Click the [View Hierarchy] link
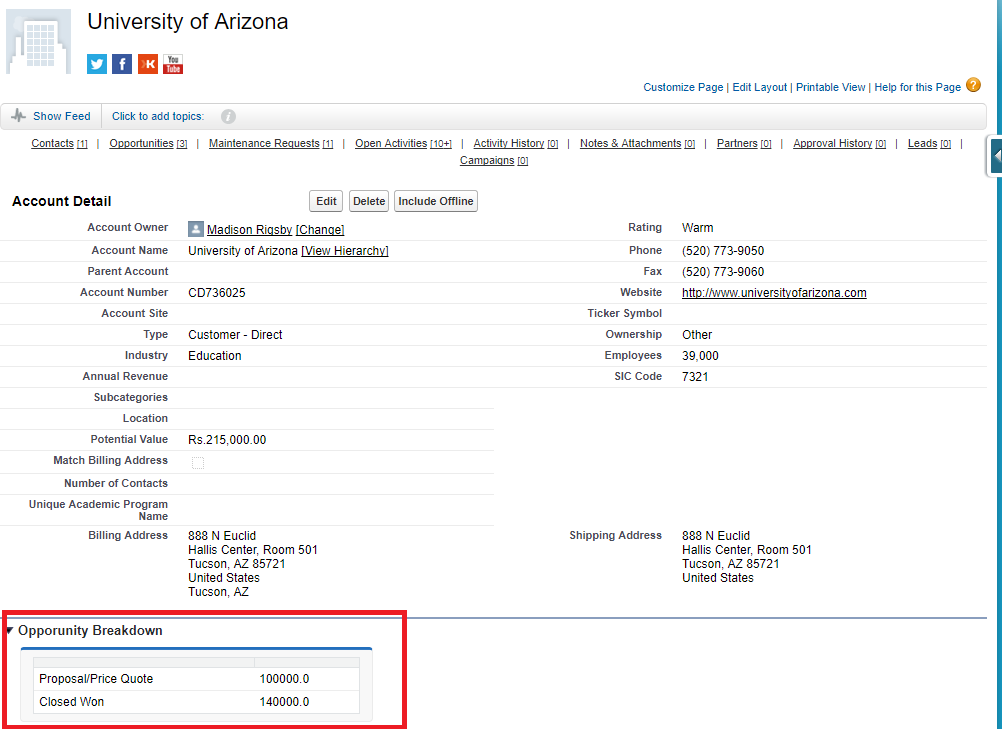 344,250
